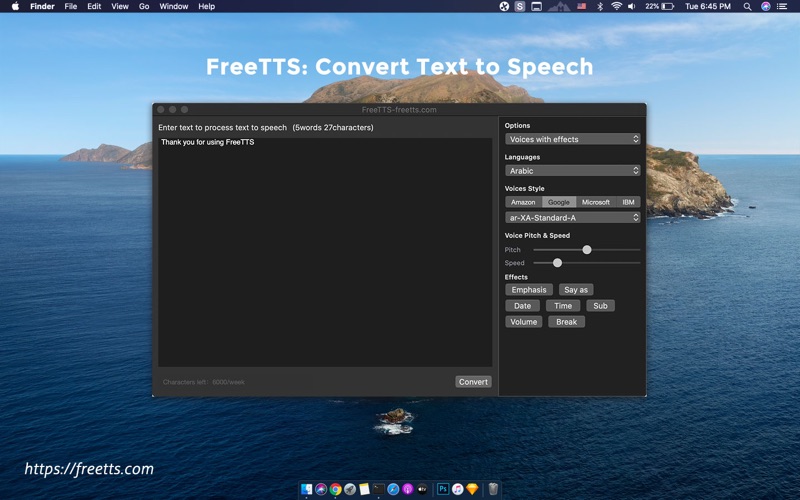Open Apple TV app in dock
This screenshot has width=800, height=500.
point(422,489)
